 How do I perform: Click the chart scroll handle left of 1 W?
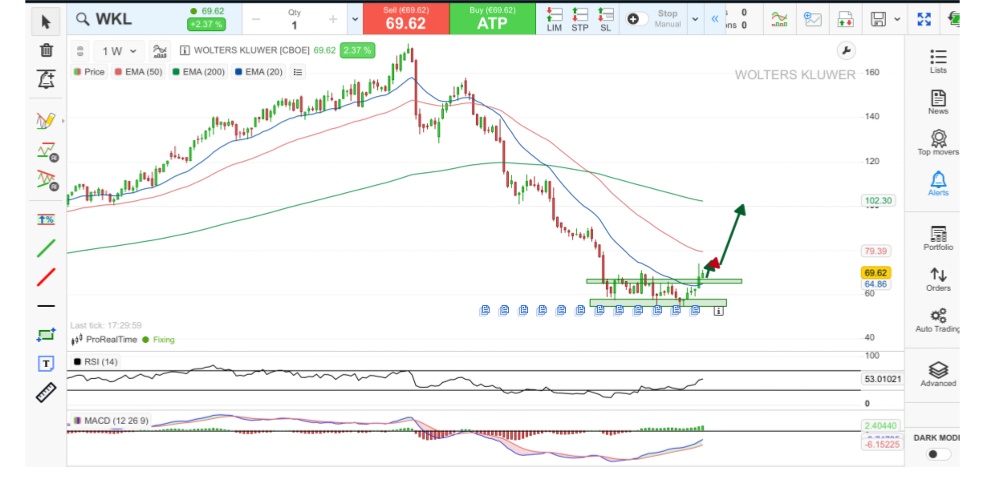(x=80, y=51)
